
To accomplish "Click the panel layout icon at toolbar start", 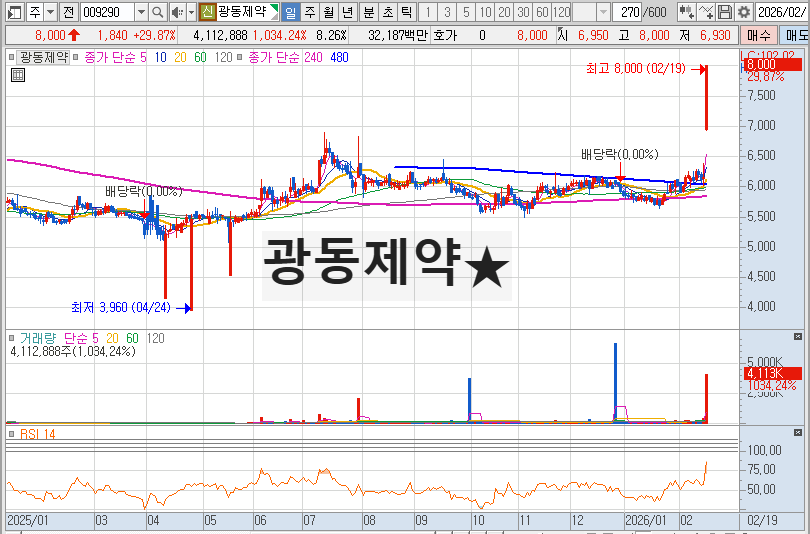I will (14, 12).
